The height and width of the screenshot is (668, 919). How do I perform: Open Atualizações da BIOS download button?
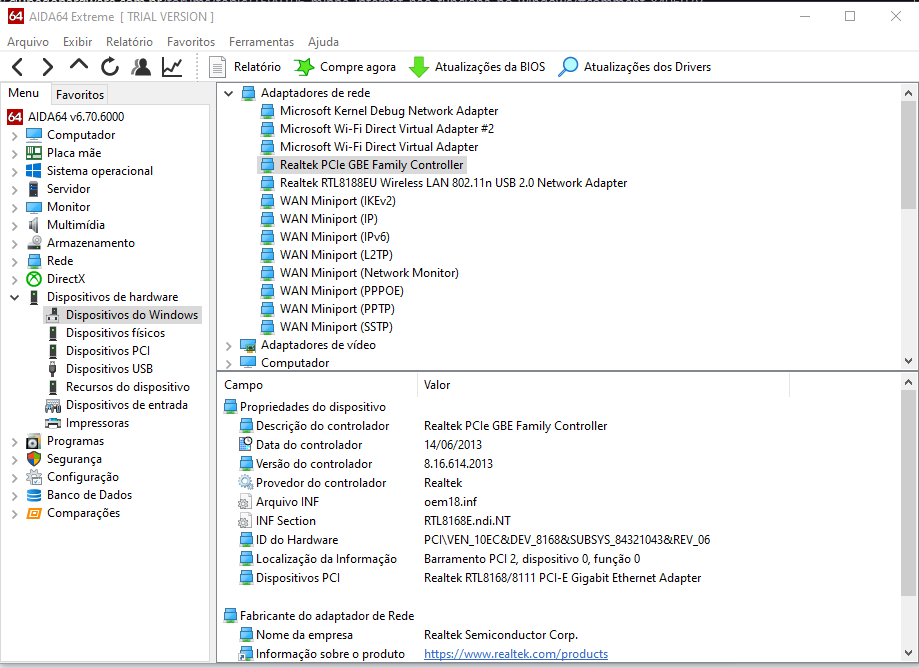point(477,67)
